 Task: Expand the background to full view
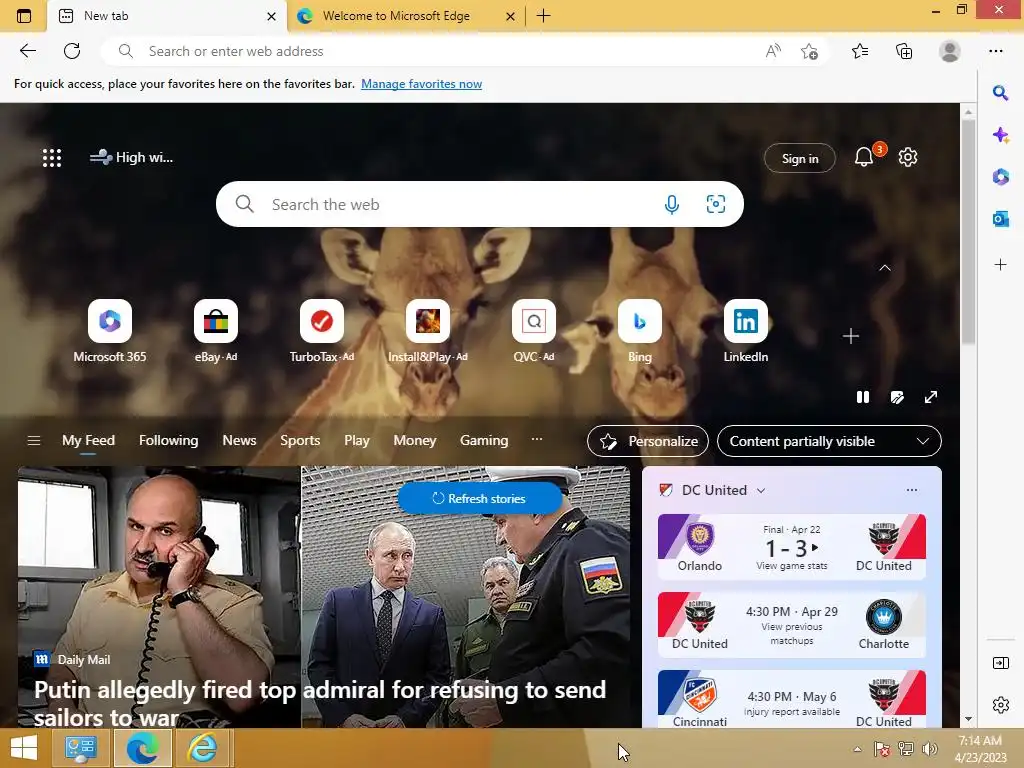tap(931, 397)
